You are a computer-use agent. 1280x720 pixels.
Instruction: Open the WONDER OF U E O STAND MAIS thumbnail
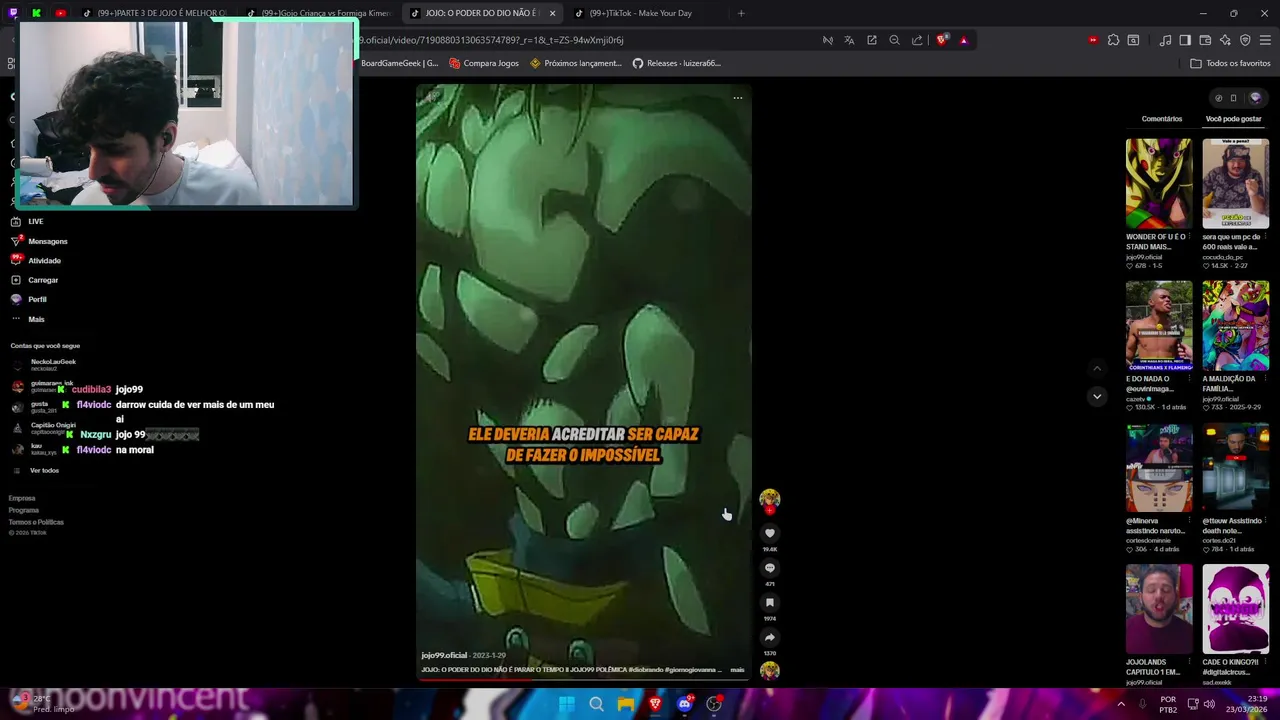pyautogui.click(x=1159, y=183)
